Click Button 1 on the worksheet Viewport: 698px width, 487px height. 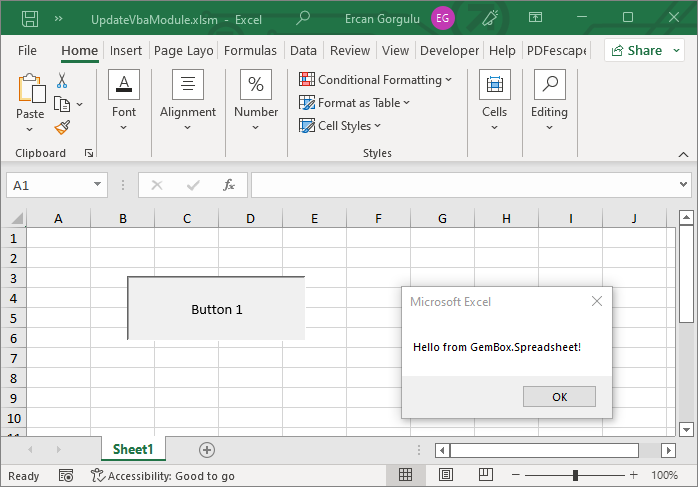(217, 309)
